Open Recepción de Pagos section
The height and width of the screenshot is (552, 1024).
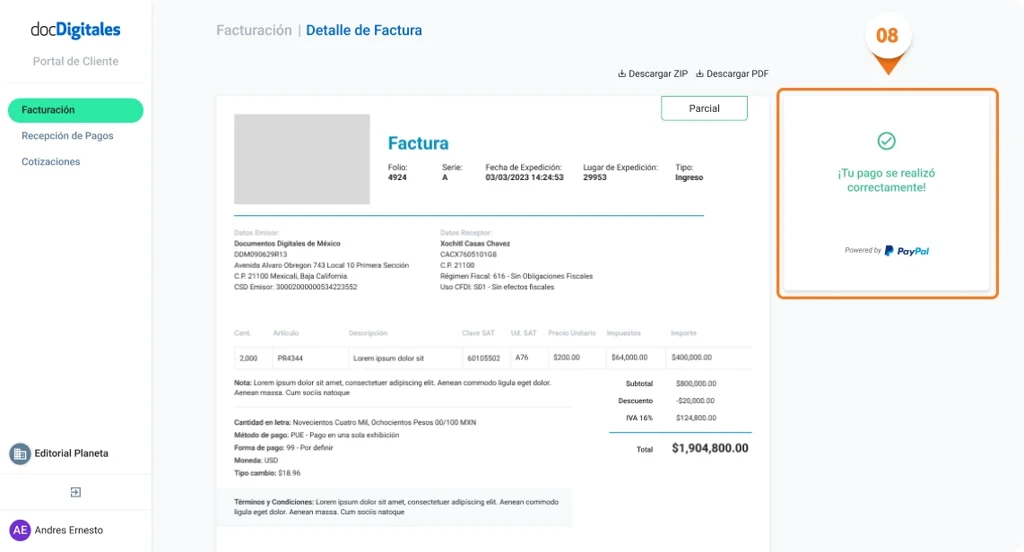(67, 136)
